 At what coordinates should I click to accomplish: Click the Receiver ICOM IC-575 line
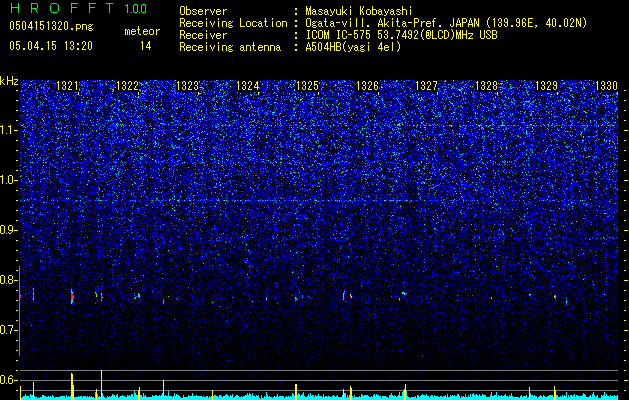[x=402, y=35]
